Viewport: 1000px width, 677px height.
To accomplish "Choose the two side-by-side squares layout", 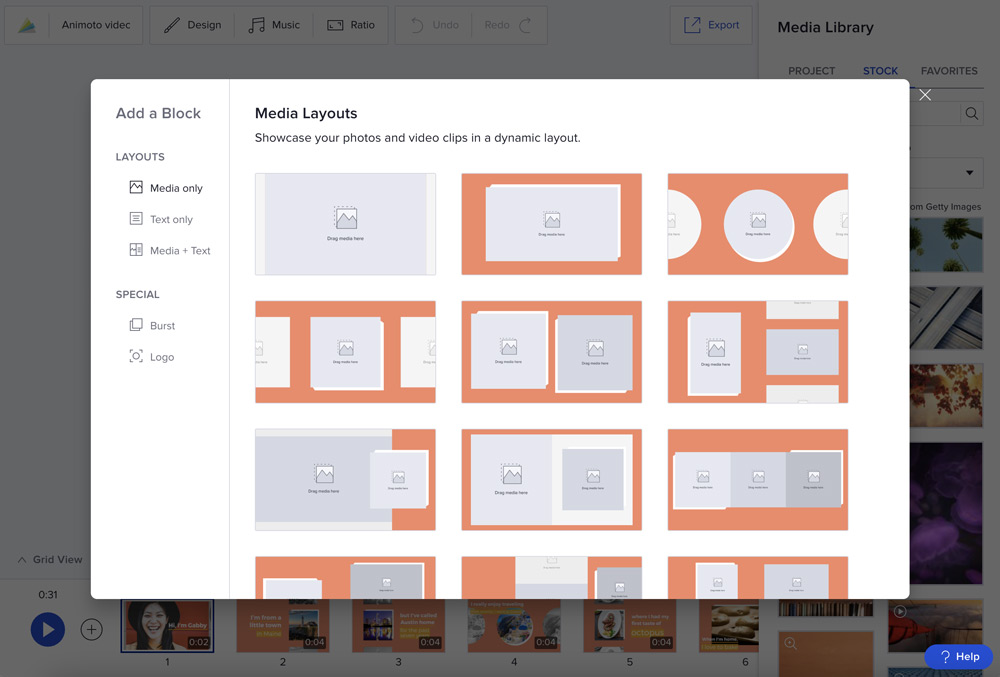I will (552, 352).
